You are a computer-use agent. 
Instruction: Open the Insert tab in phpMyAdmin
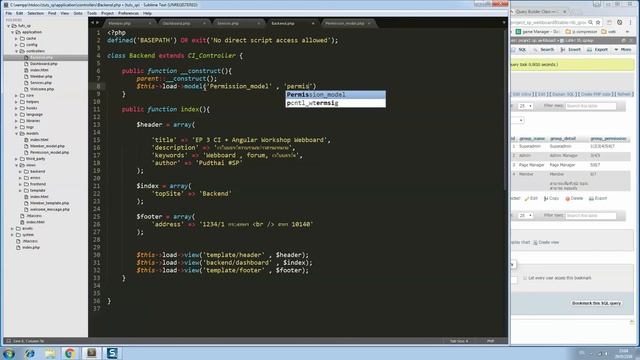(x=571, y=50)
